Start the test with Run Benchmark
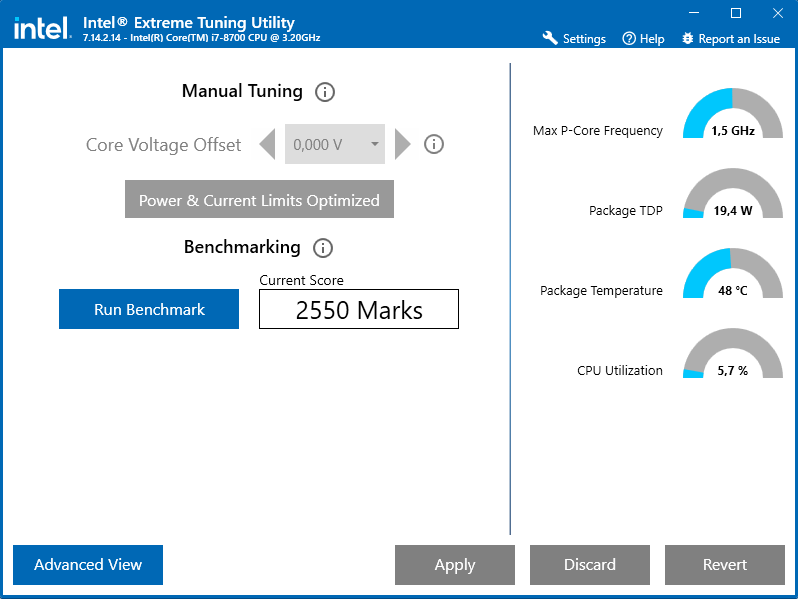The width and height of the screenshot is (798, 599). (x=149, y=309)
